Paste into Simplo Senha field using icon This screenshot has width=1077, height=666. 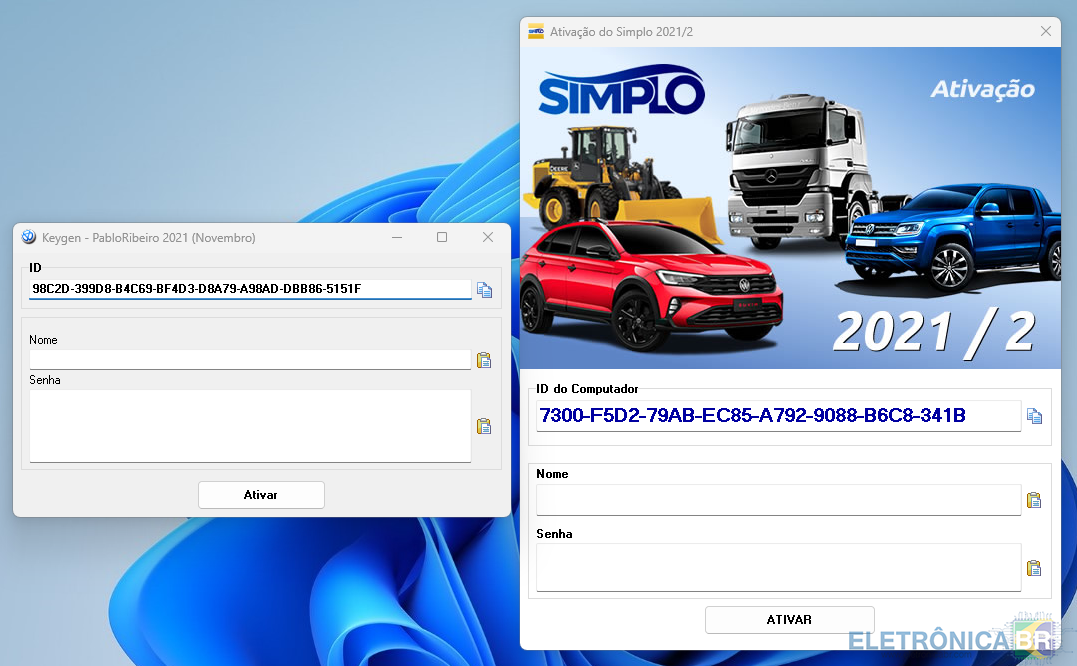pos(1034,568)
